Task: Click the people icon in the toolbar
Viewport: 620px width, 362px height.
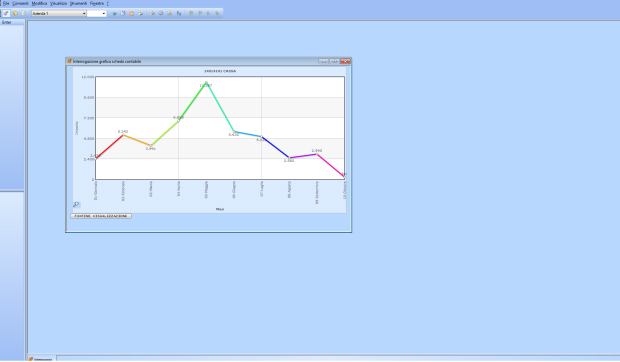Action: click(x=152, y=13)
